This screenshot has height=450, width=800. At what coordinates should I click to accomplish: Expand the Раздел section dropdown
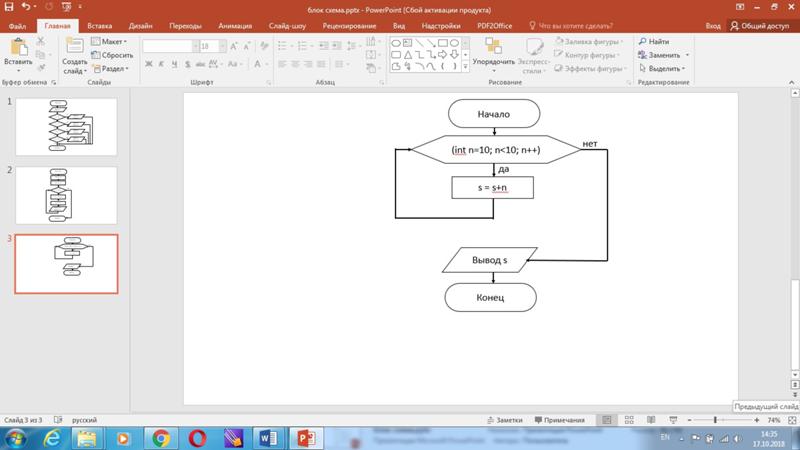pyautogui.click(x=113, y=69)
